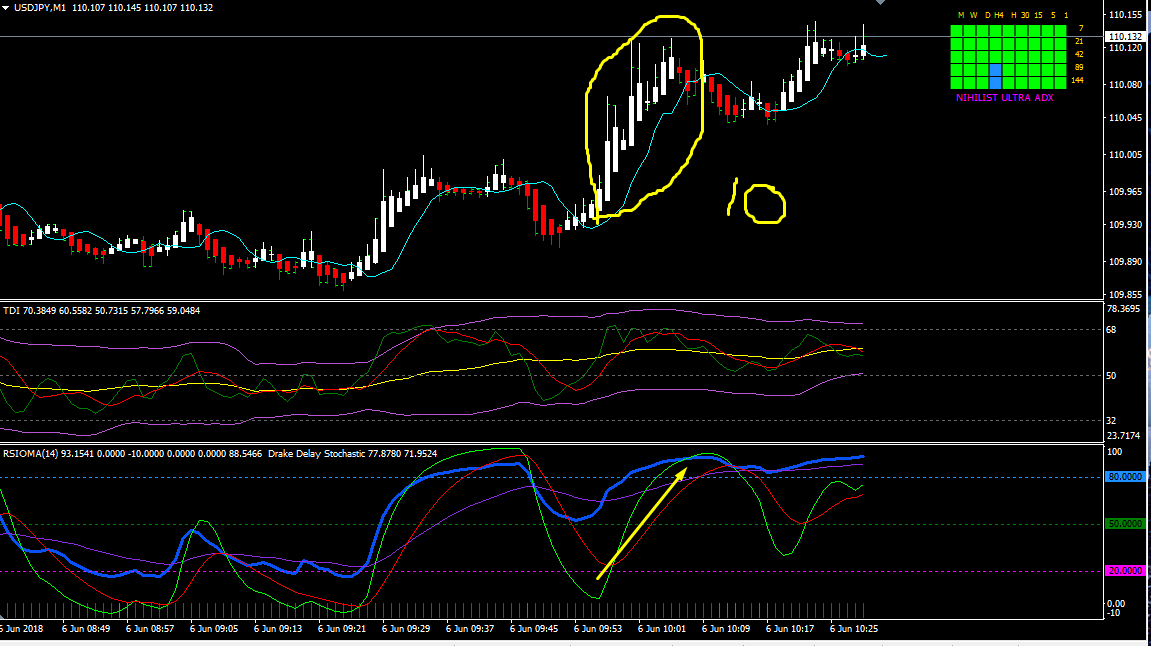1151x646 pixels.
Task: Click the OHLC values 110.107 110.145 110.107 110.132
Action: (x=142, y=8)
